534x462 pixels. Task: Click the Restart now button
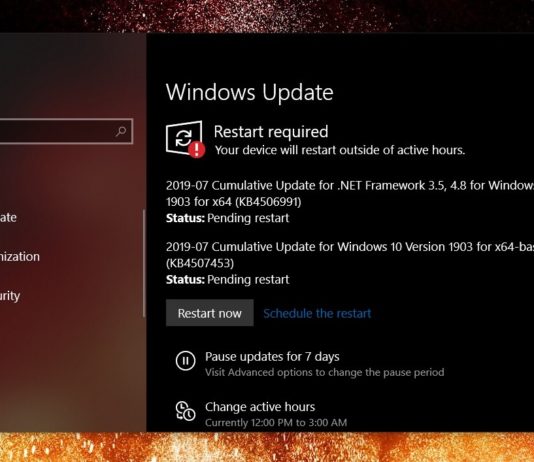[209, 313]
